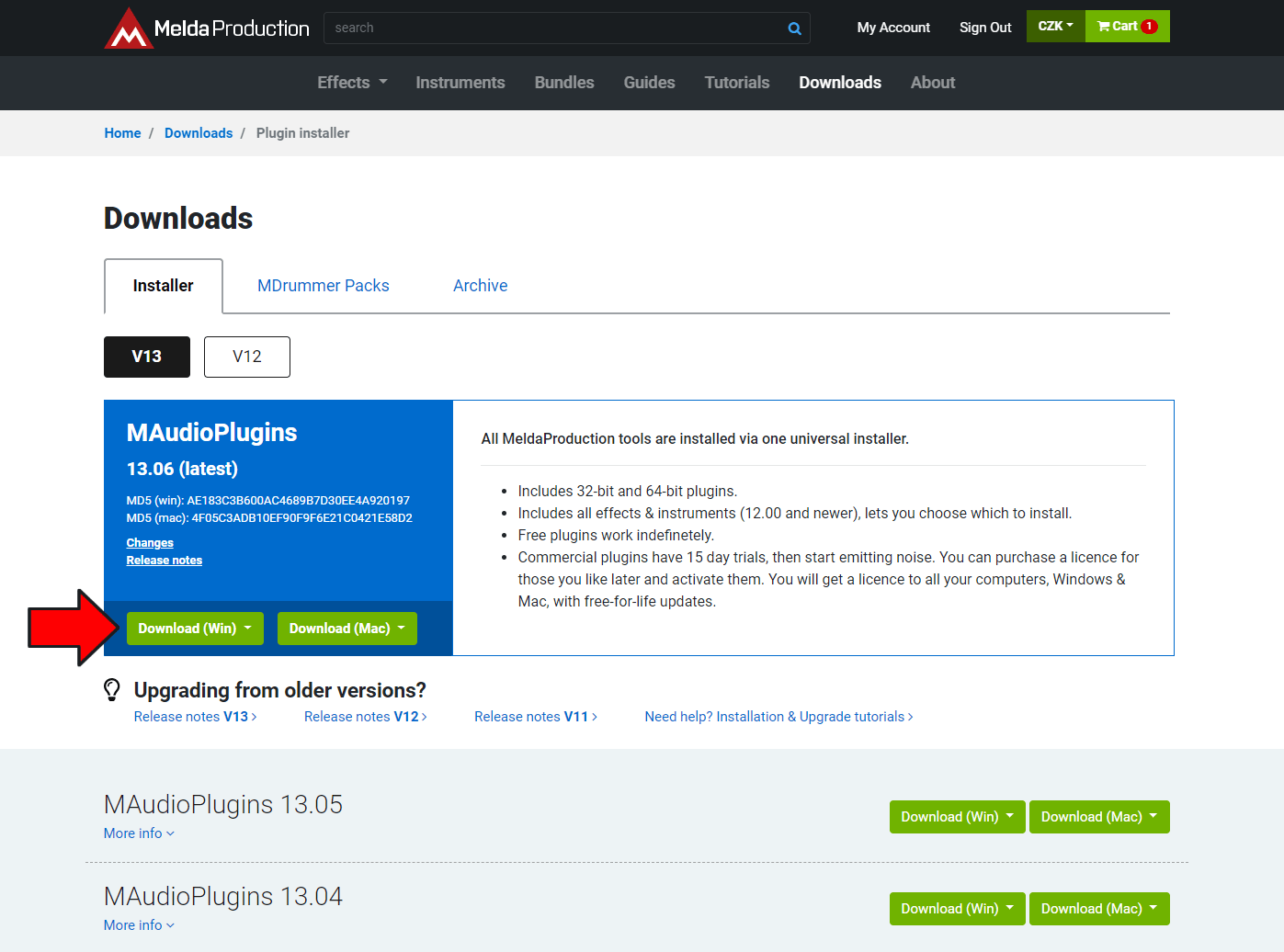Click the MAudioPlugins heading in blue panel

tap(211, 433)
